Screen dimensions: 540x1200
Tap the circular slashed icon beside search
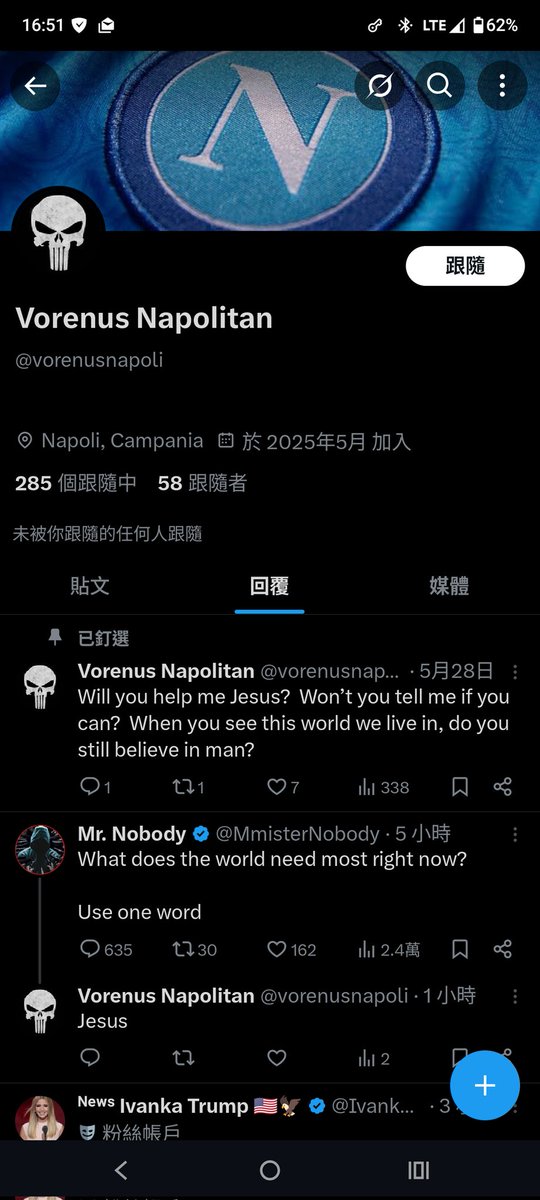[x=379, y=86]
